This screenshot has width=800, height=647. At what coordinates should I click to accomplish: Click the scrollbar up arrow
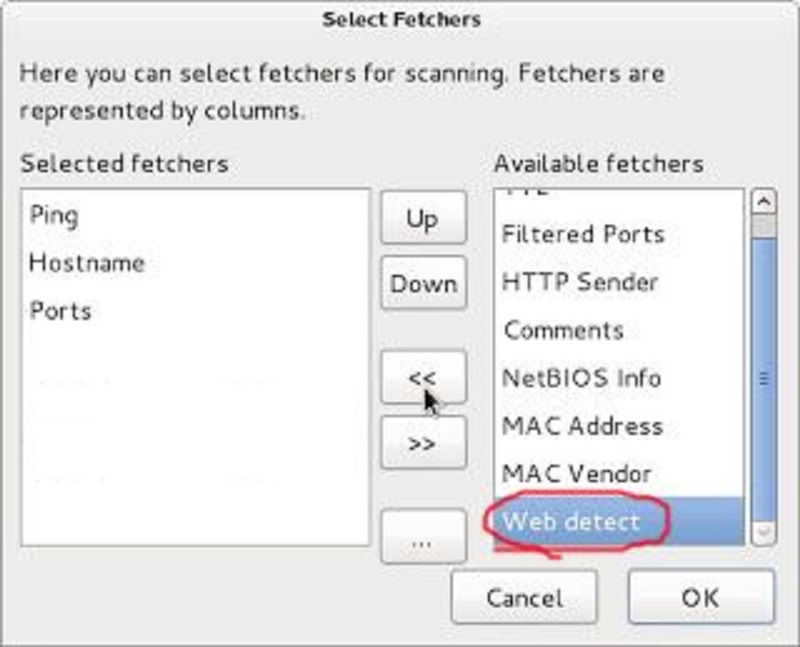click(x=764, y=201)
